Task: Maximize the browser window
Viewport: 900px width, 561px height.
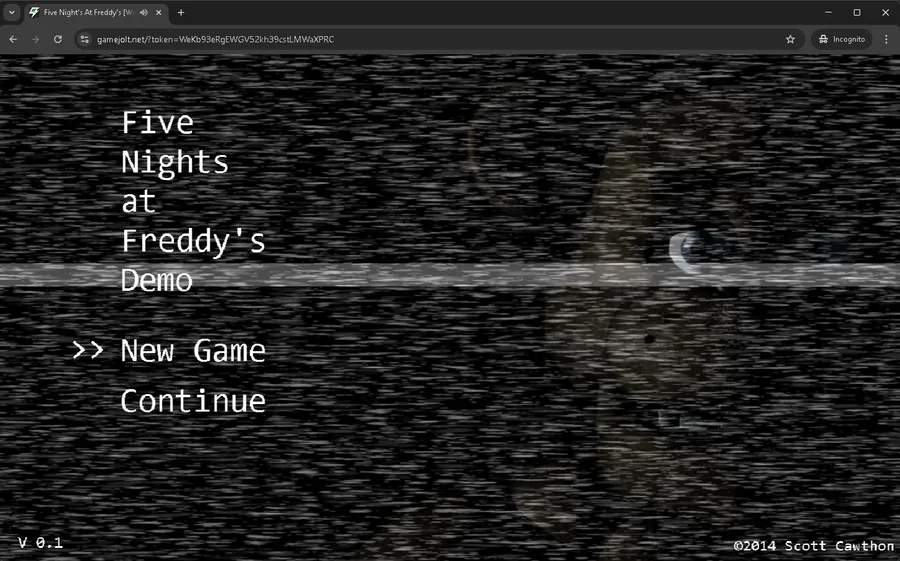Action: [x=857, y=12]
